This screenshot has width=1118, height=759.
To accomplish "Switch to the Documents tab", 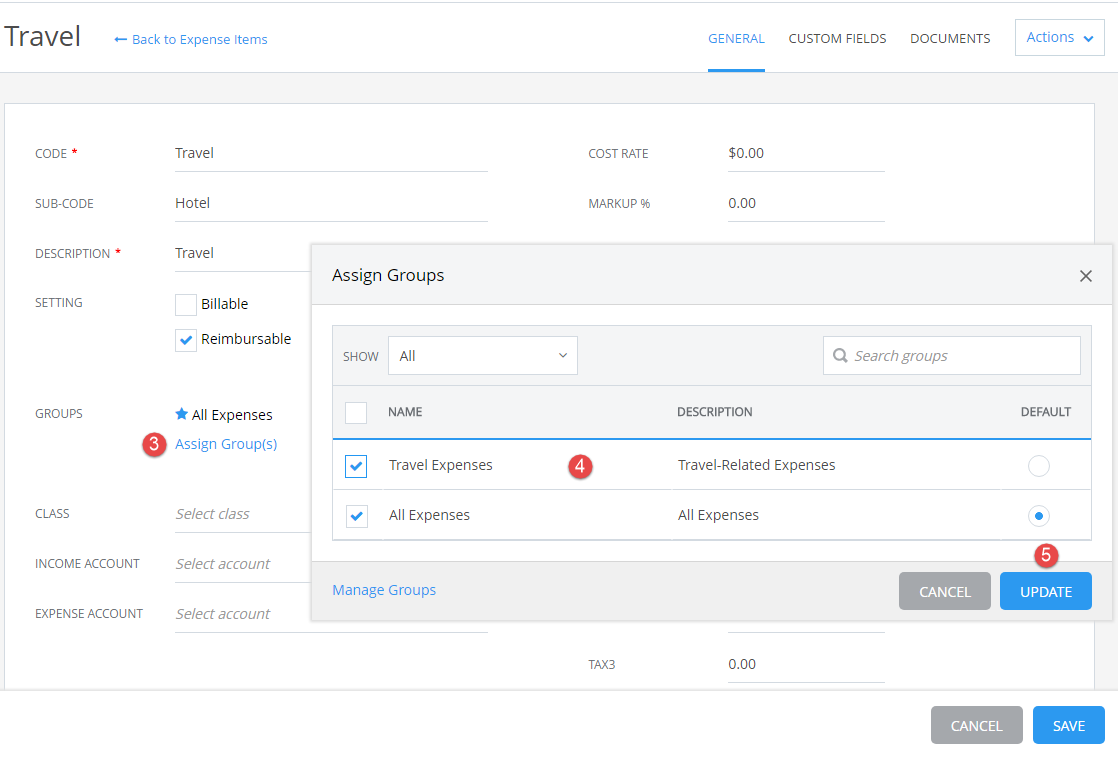I will (950, 38).
